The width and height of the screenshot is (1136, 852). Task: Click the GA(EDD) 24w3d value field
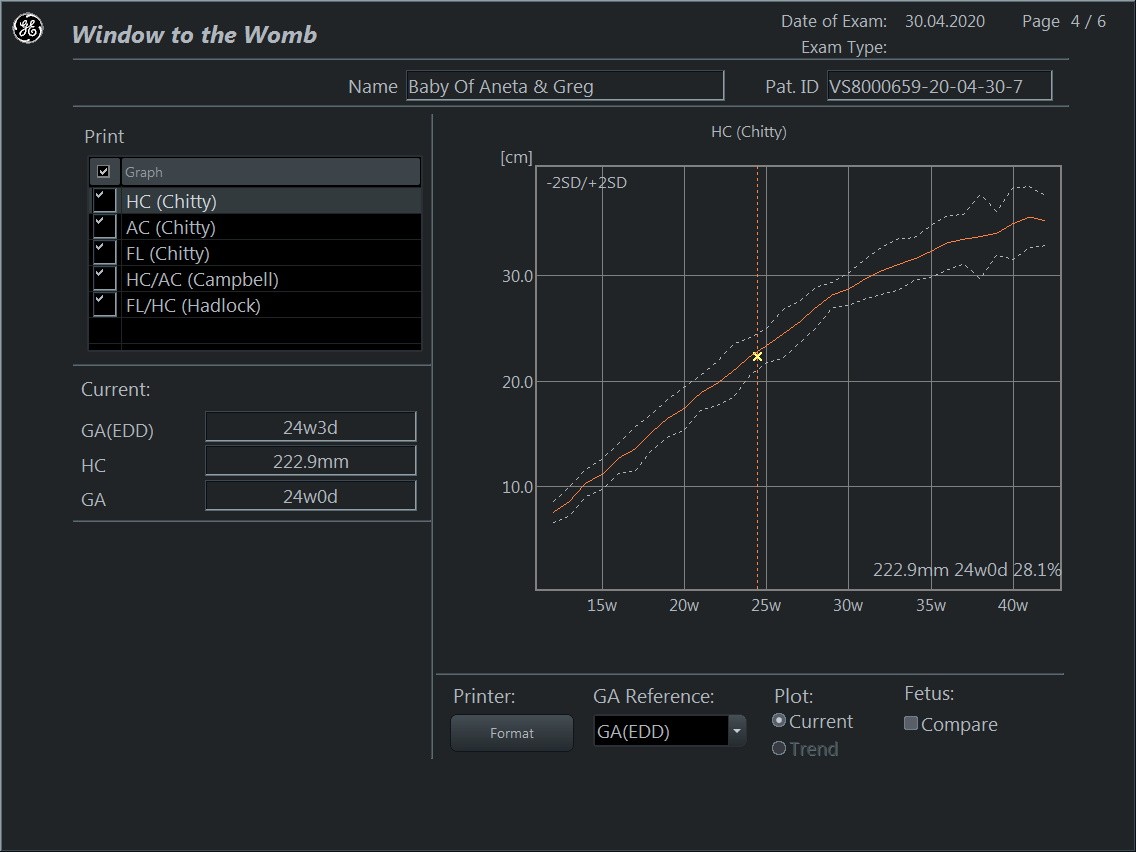(x=310, y=428)
